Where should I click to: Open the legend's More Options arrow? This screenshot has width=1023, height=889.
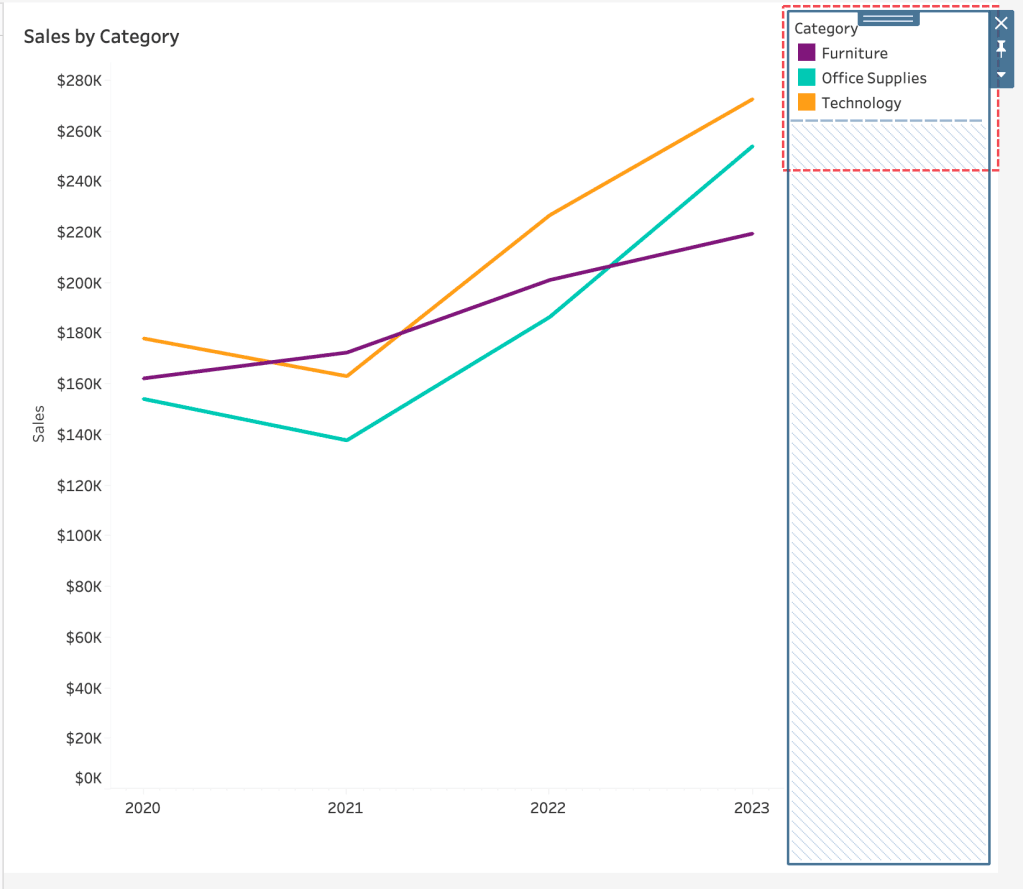click(x=1001, y=75)
